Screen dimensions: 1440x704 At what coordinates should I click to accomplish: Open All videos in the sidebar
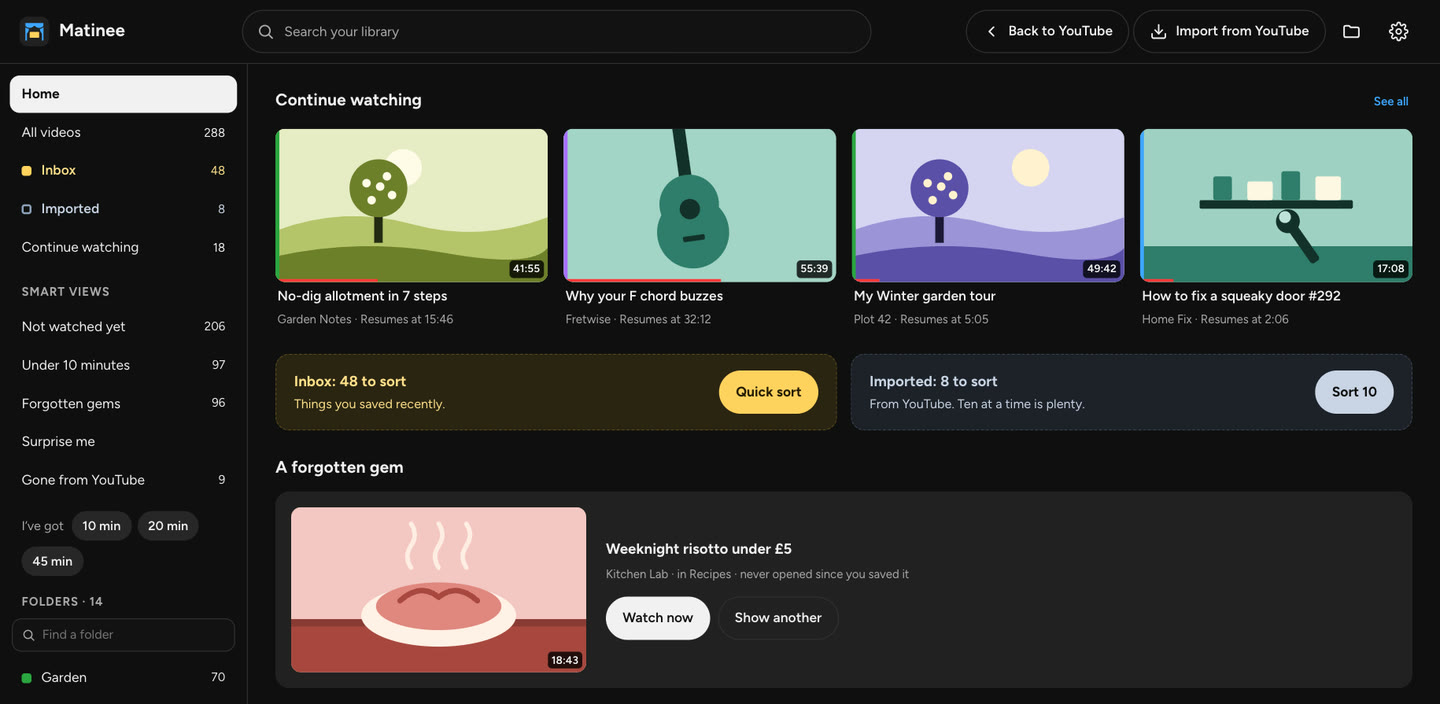click(123, 132)
